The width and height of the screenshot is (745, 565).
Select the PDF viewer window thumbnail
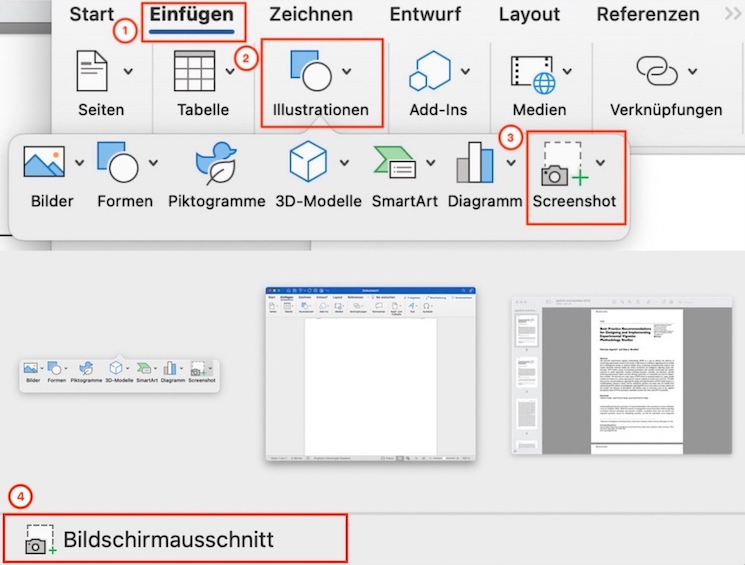click(x=621, y=375)
